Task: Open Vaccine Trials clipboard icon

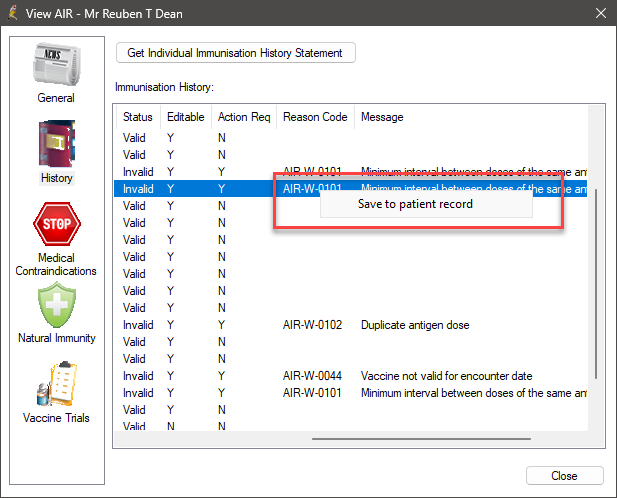Action: 56,384
